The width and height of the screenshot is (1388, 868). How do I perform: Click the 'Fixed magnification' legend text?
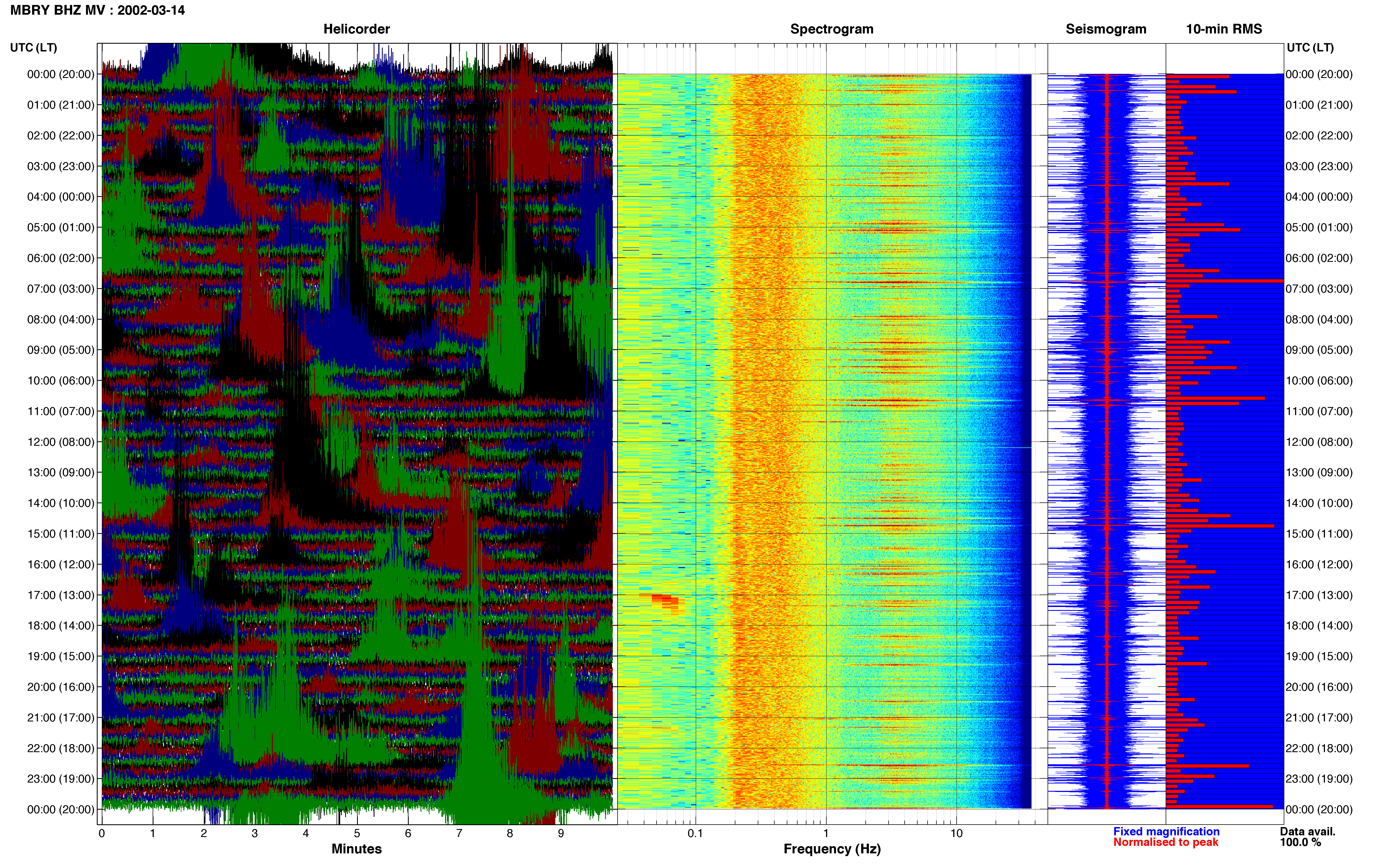(x=1166, y=832)
